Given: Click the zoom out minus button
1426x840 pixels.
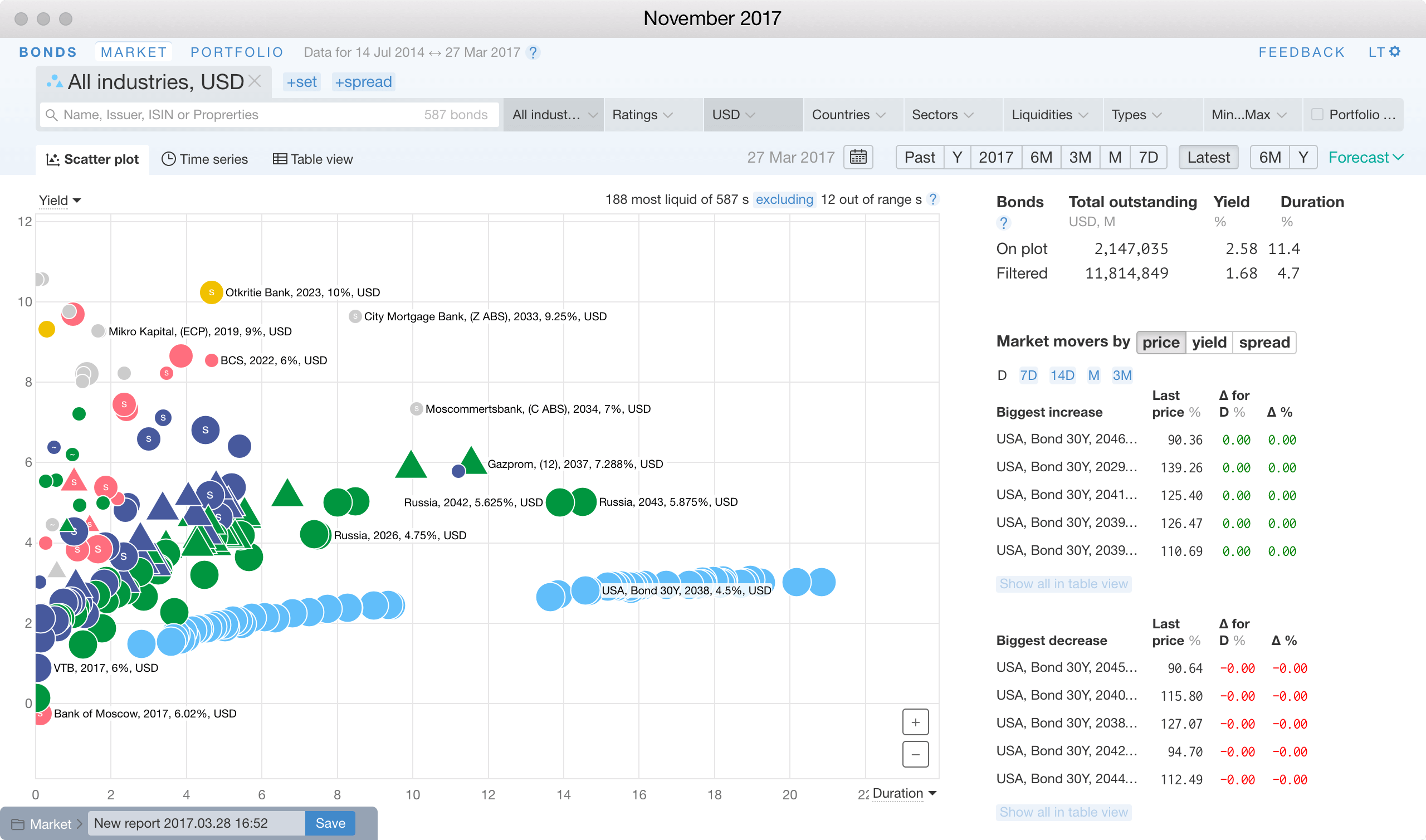Looking at the screenshot, I should point(915,755).
